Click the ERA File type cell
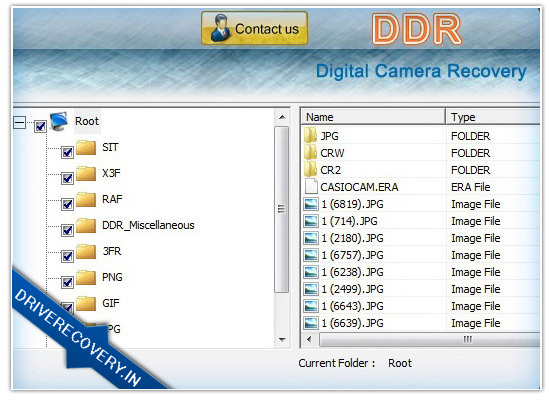550x400 pixels. coord(471,187)
